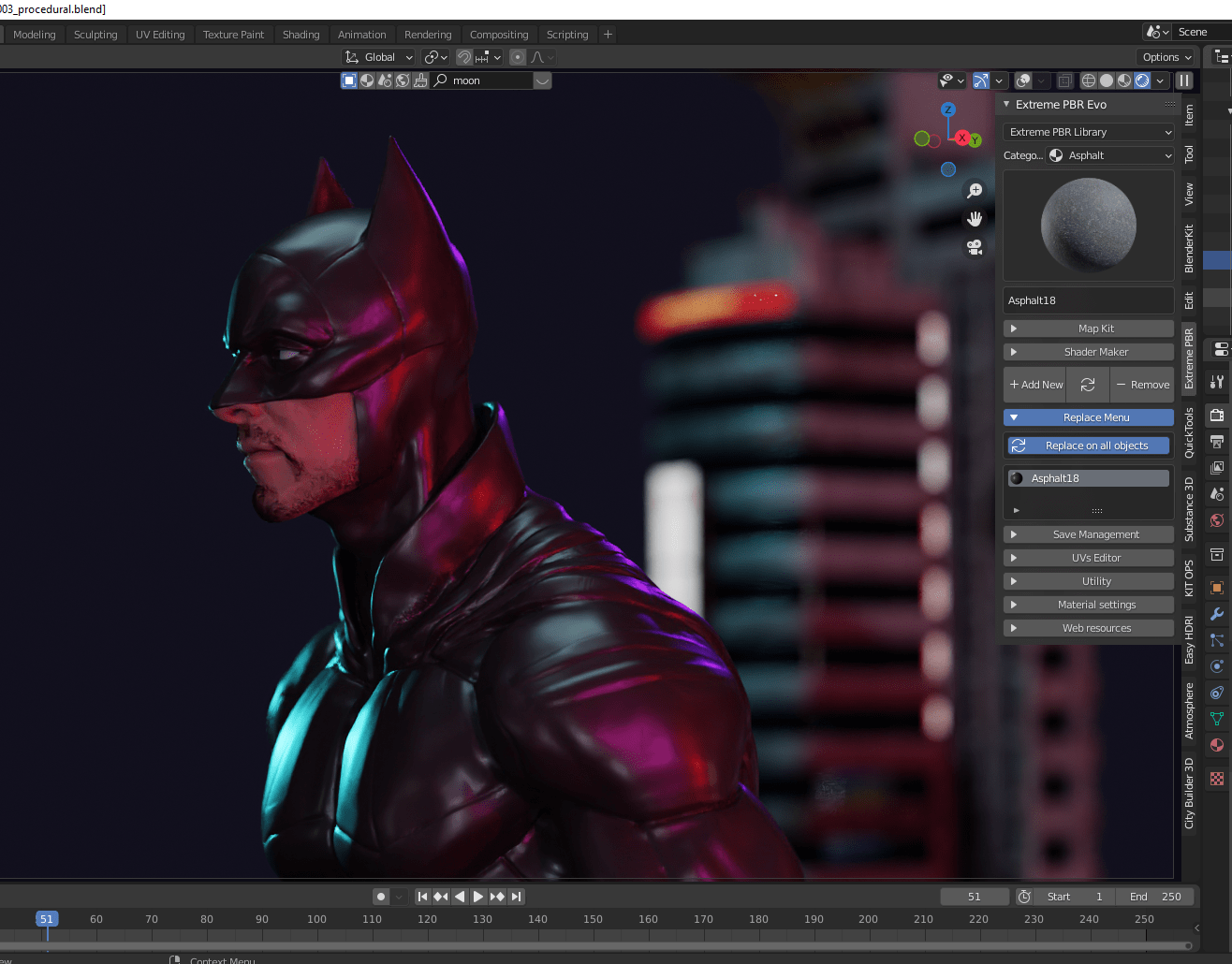Screen dimensions: 1232x964
Task: Click the pan view hand gizmo
Action: click(975, 219)
